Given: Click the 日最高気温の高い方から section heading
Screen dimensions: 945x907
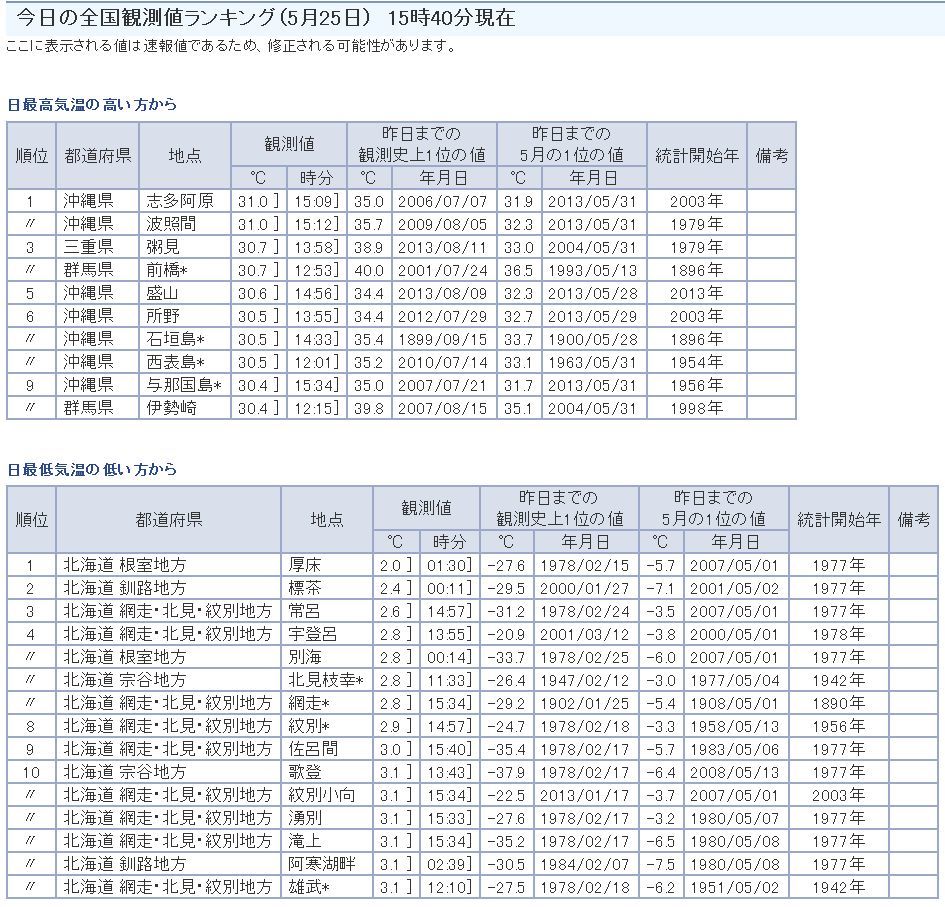Looking at the screenshot, I should (x=92, y=105).
